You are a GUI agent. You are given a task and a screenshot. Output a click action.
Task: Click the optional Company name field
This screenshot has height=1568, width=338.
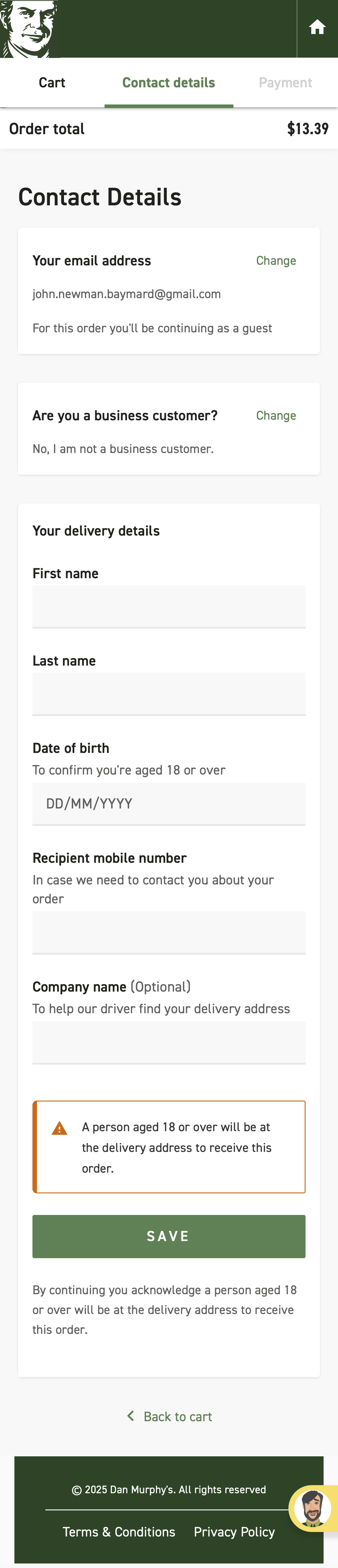[169, 1043]
